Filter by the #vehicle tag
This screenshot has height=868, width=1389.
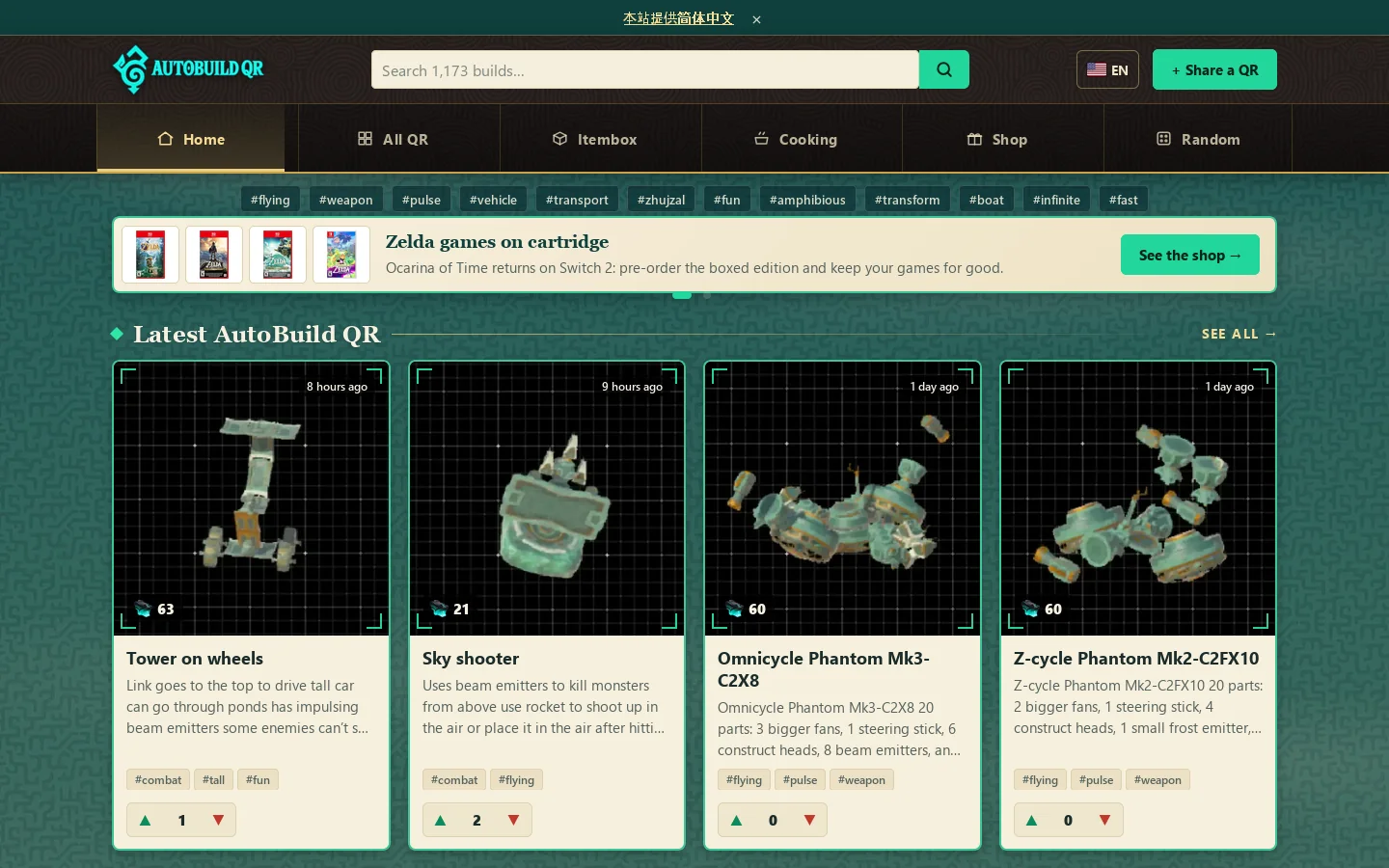pyautogui.click(x=493, y=200)
